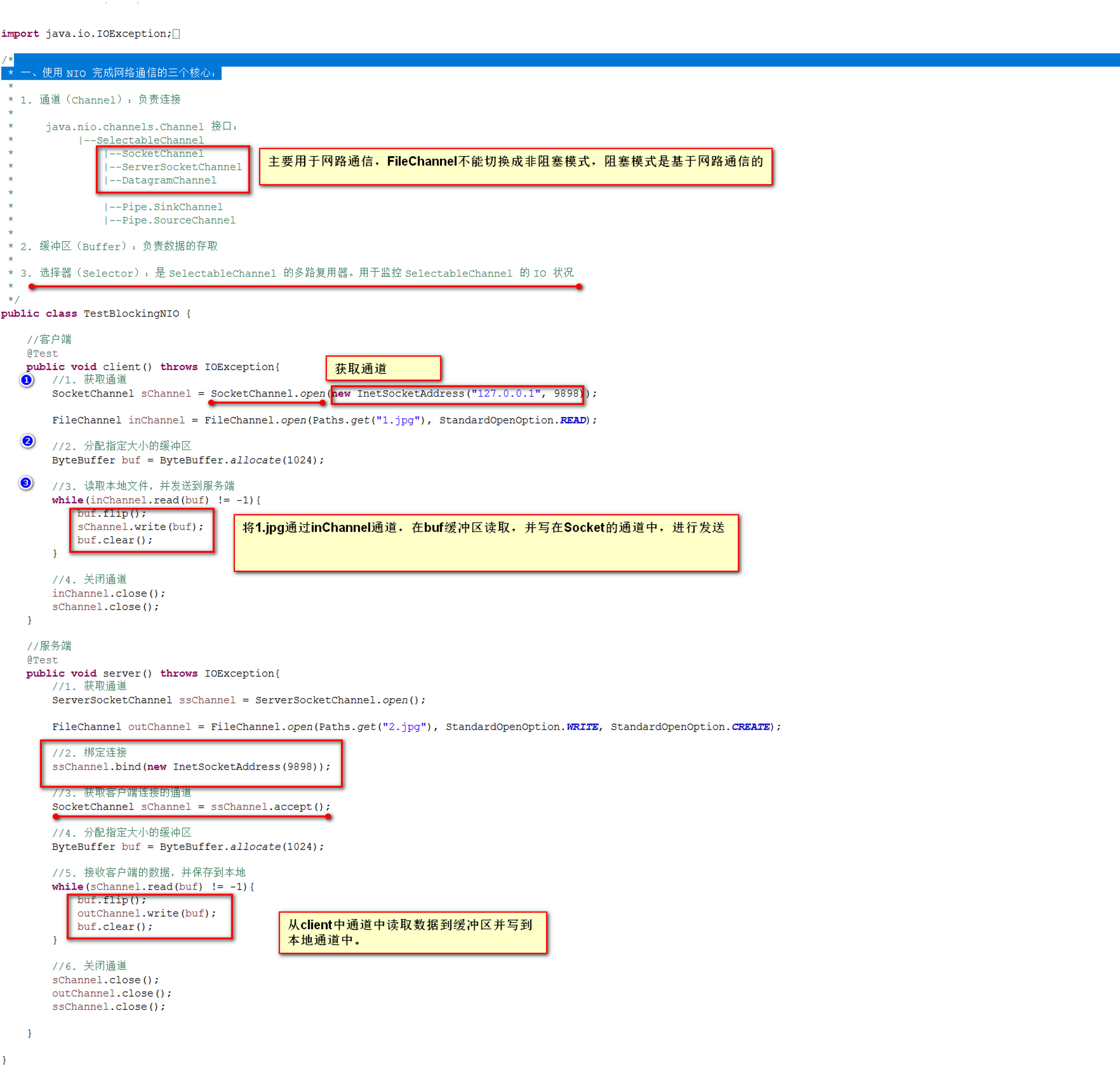Click the ServerSocketChannel entry in channel tree

(181, 167)
